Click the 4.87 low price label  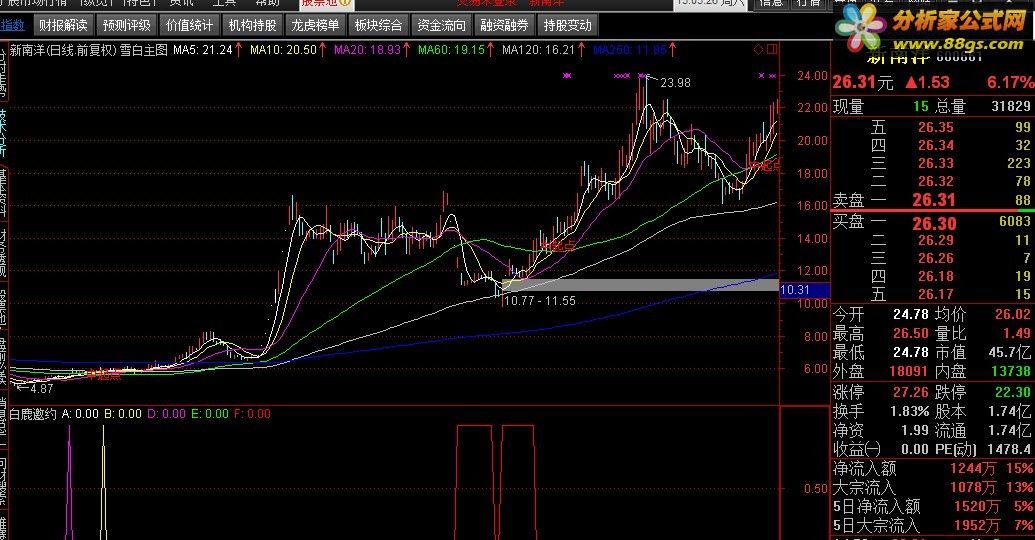(x=42, y=389)
